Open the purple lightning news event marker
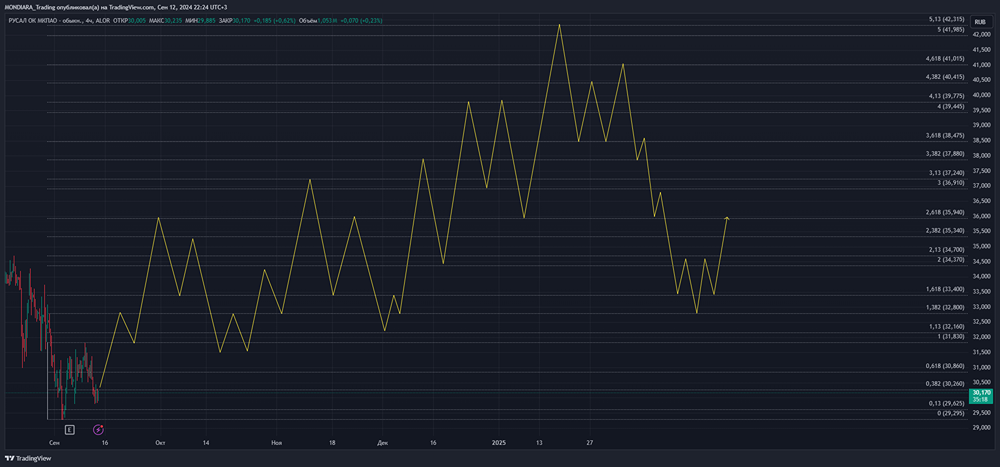The image size is (1000, 467). point(99,429)
